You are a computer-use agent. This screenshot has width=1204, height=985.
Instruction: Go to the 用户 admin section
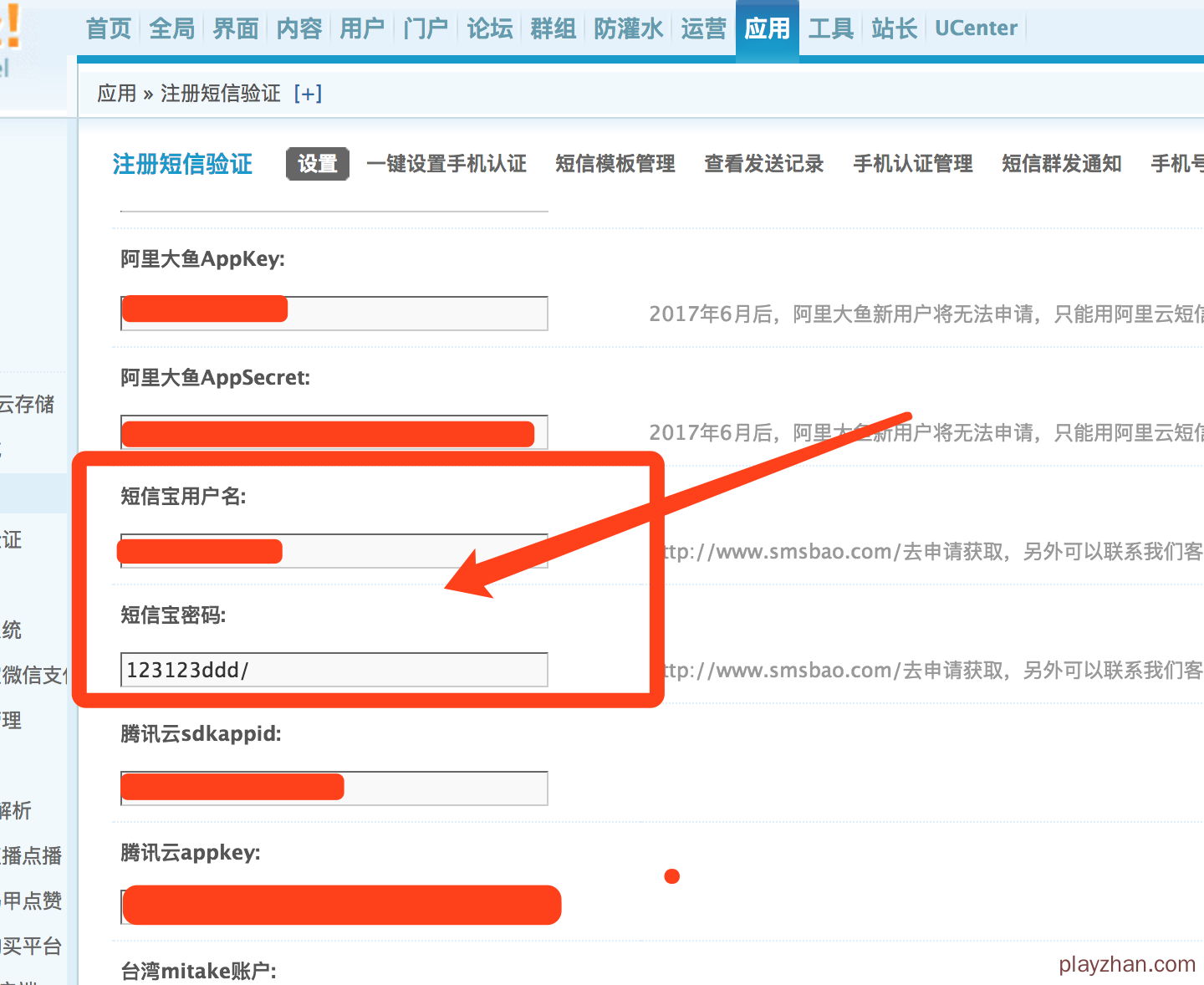pyautogui.click(x=361, y=28)
